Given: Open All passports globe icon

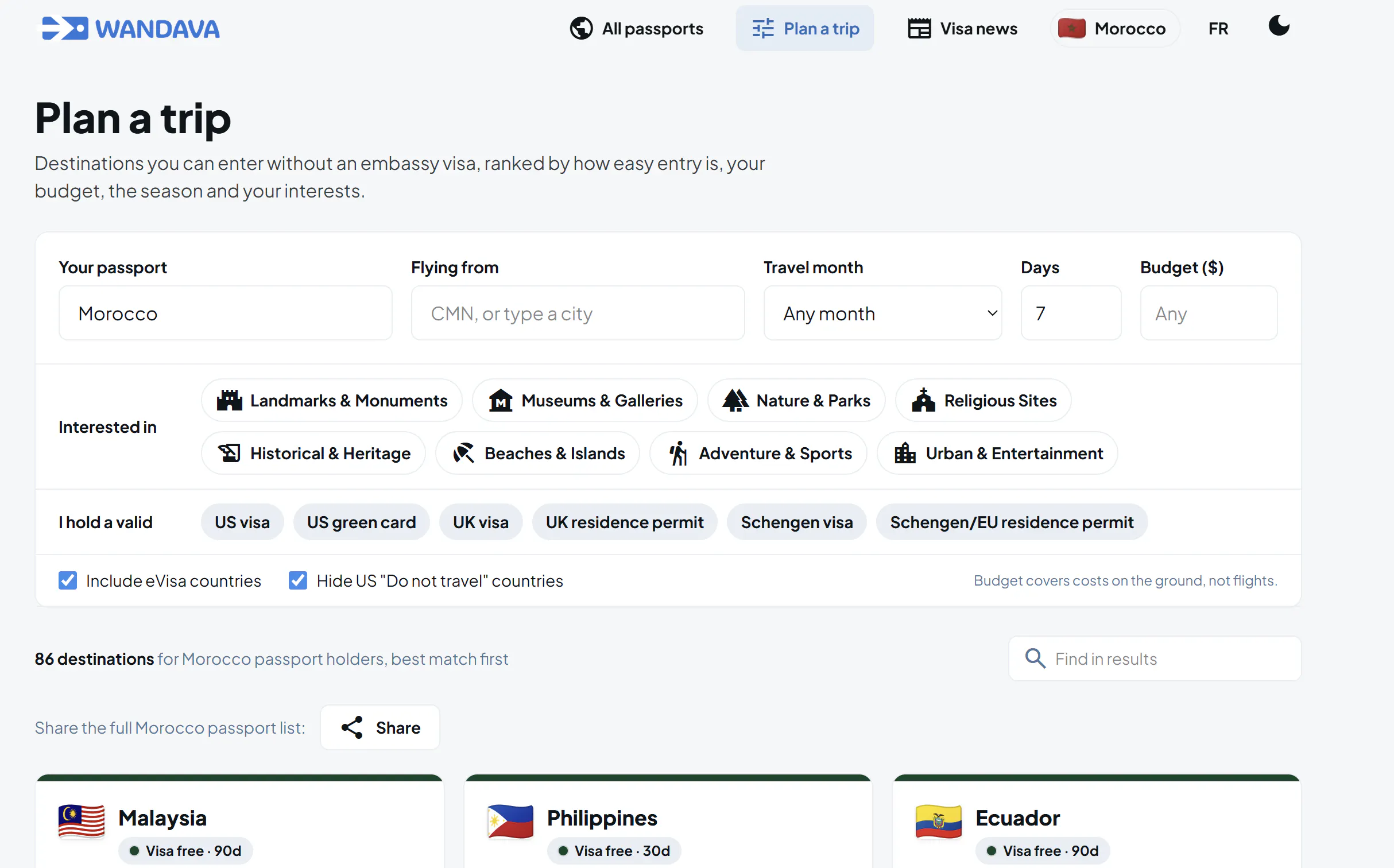Looking at the screenshot, I should pyautogui.click(x=581, y=29).
